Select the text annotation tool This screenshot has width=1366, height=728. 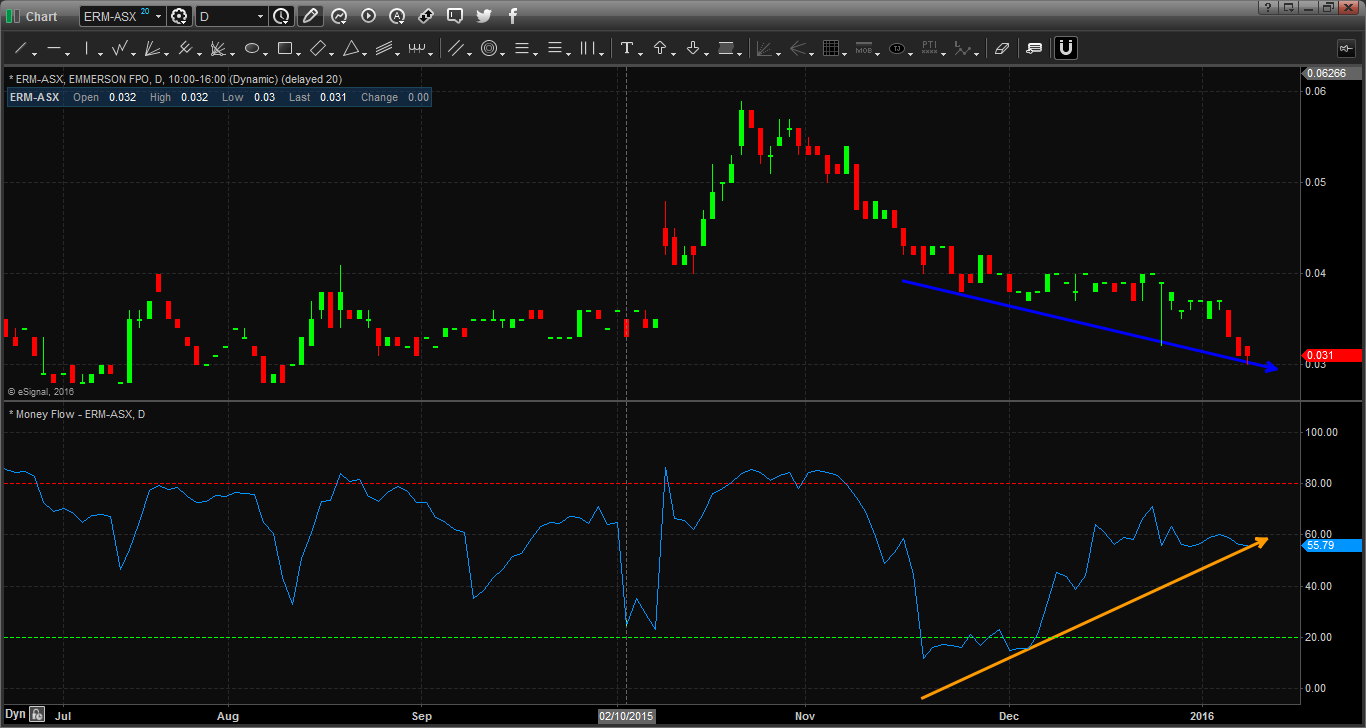click(627, 47)
